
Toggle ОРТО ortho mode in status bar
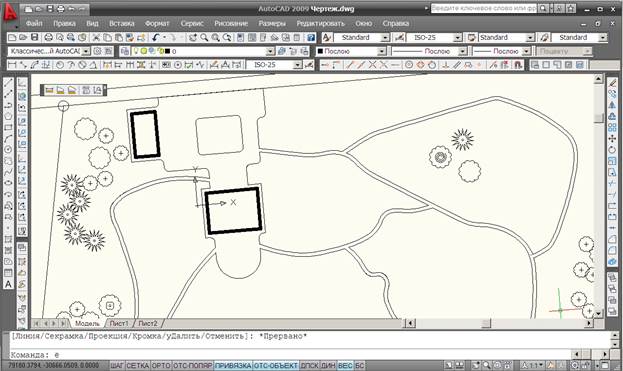[x=161, y=365]
